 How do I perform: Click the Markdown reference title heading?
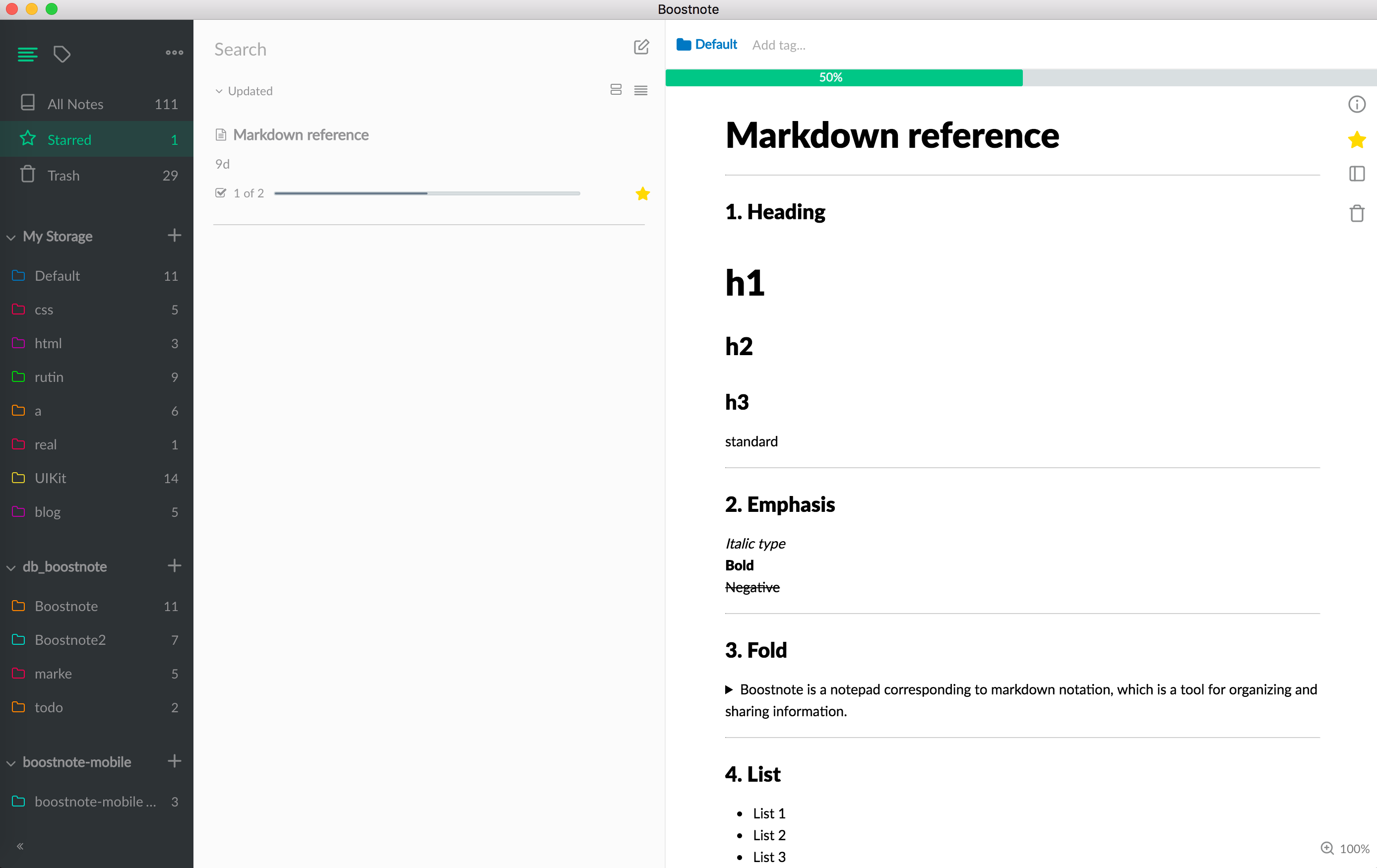tap(892, 135)
